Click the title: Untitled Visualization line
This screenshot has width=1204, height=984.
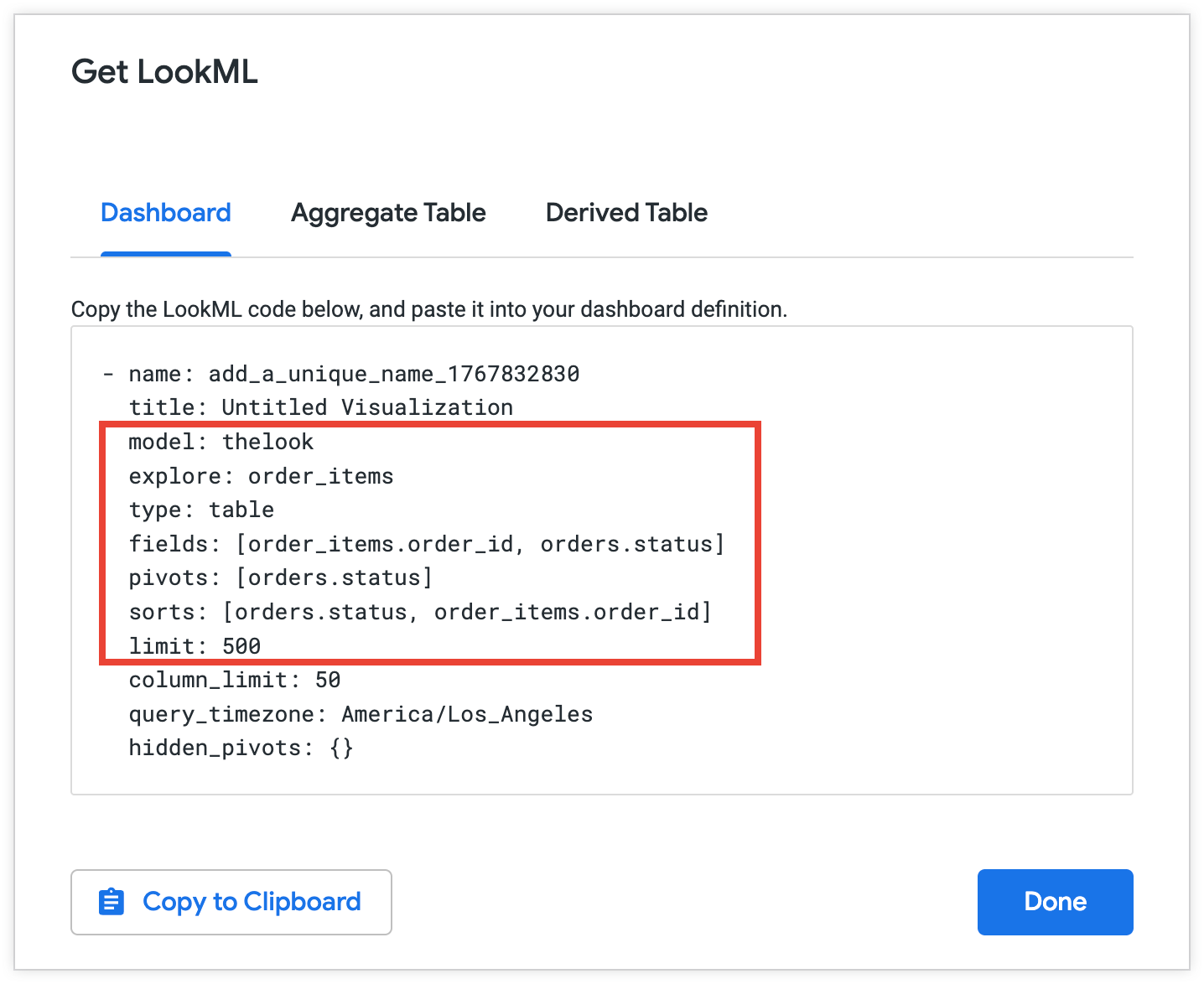pos(320,407)
